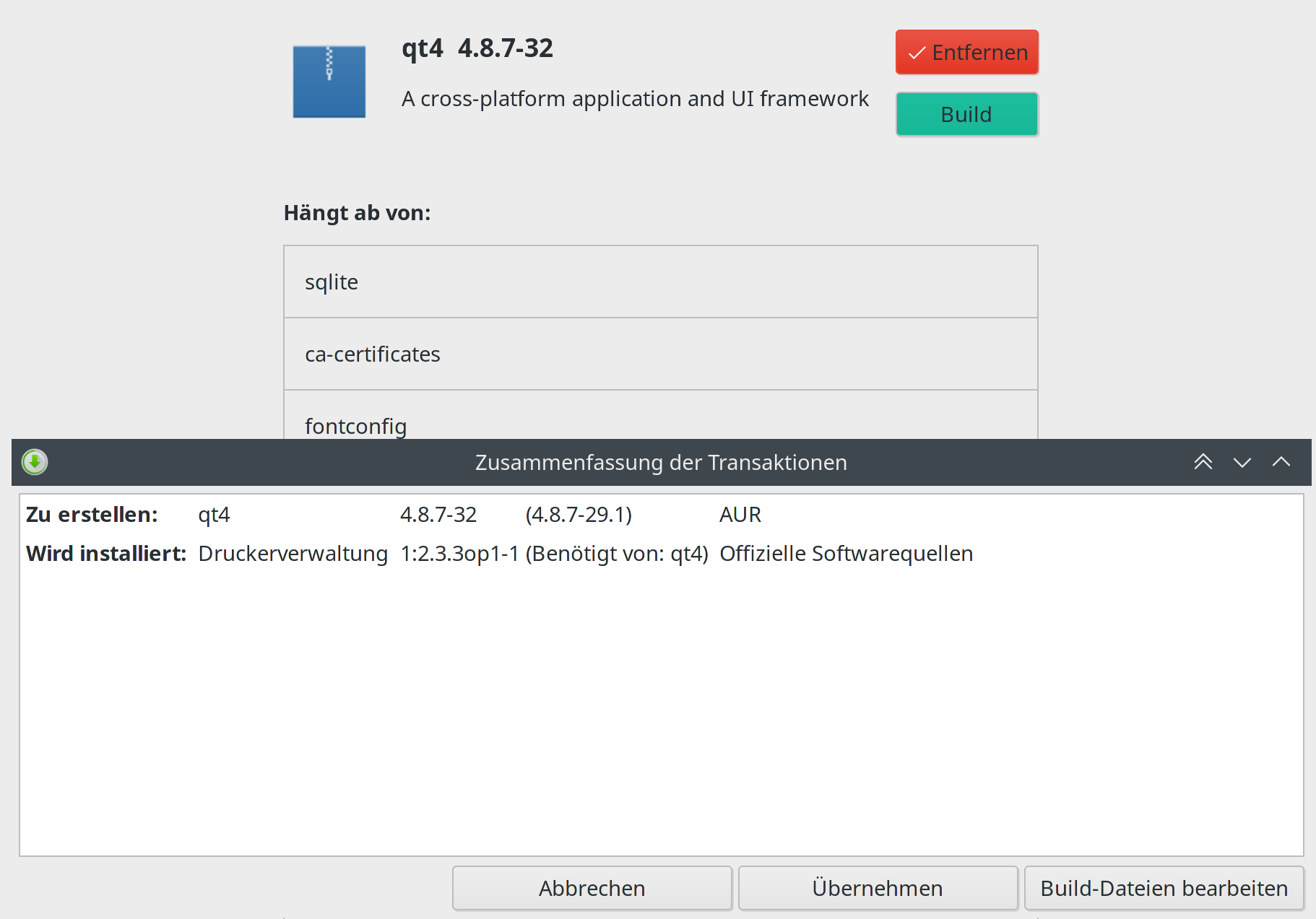The width and height of the screenshot is (1316, 919).
Task: Click the down chevron in transaction header
Action: (1242, 462)
